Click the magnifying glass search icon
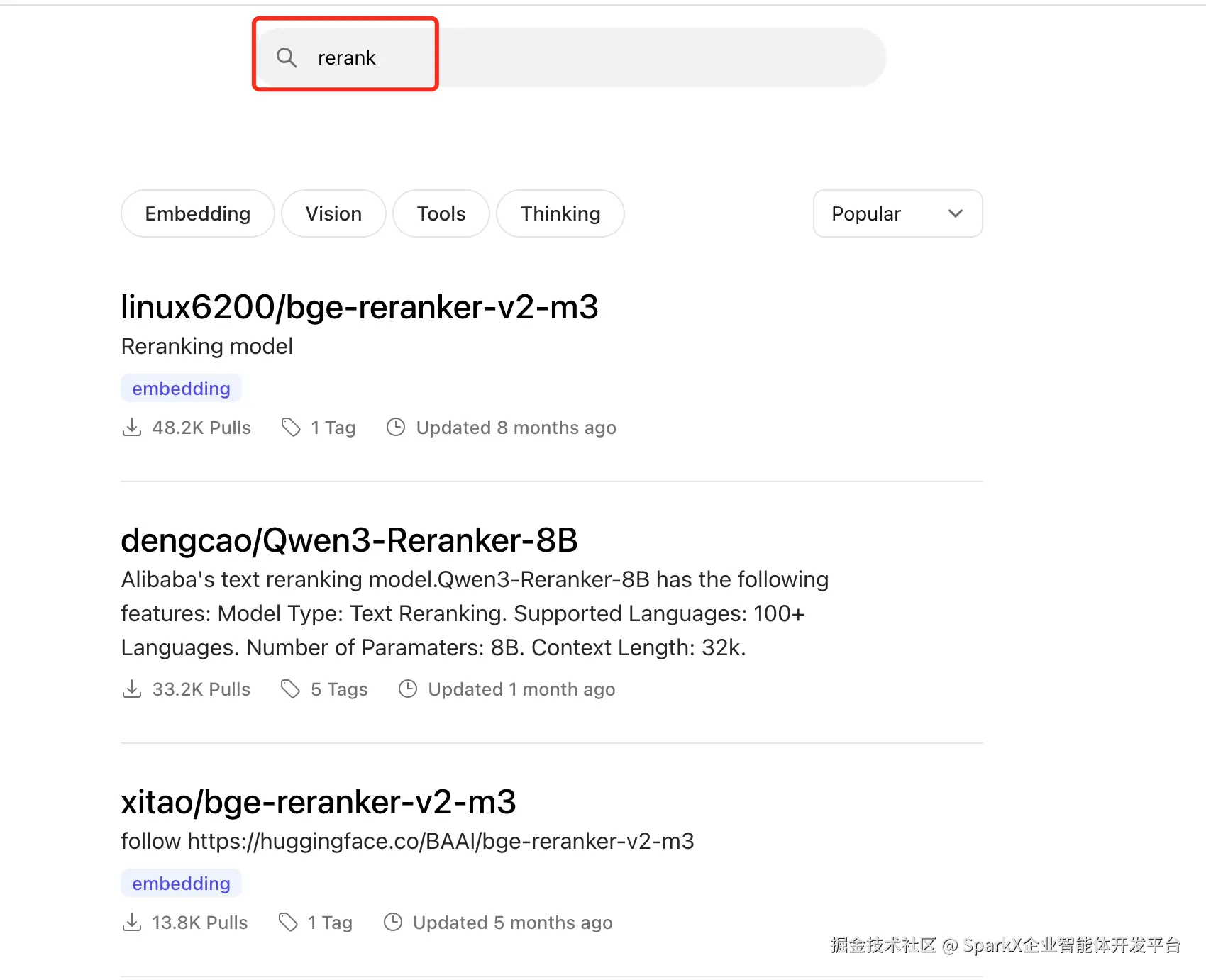1206x980 pixels. click(287, 57)
